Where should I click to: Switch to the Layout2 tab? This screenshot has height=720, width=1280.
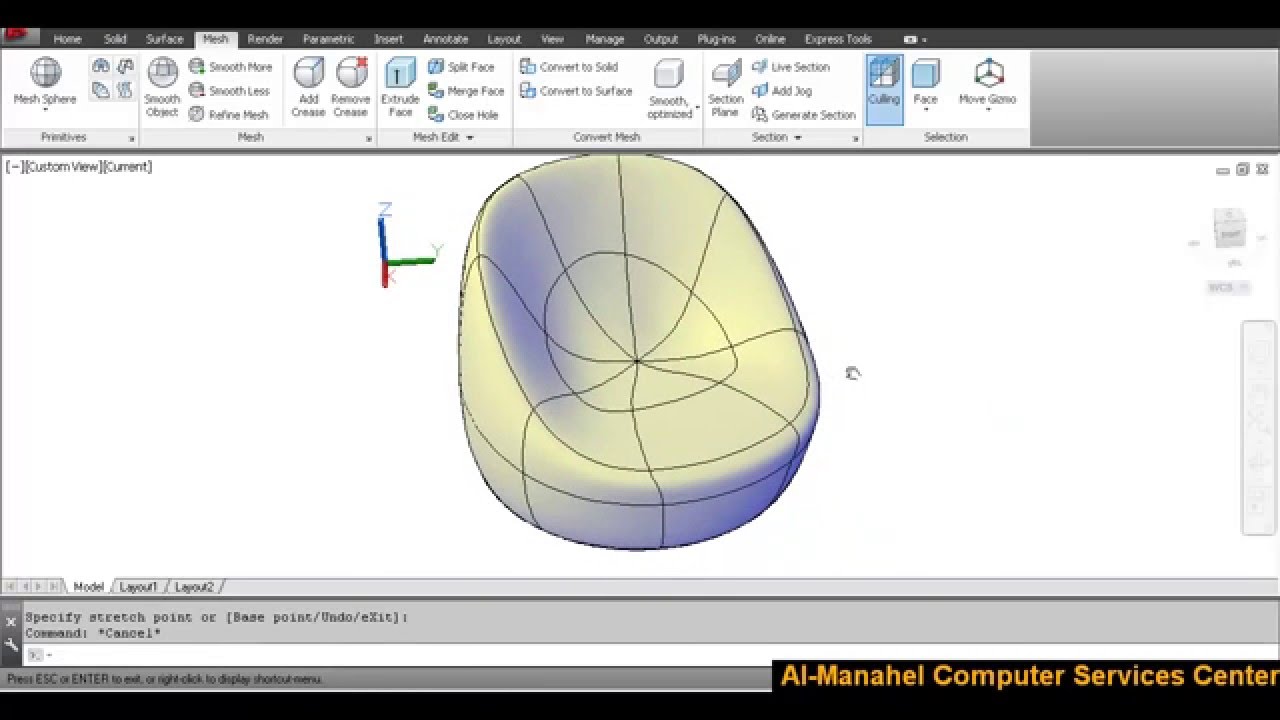tap(194, 587)
